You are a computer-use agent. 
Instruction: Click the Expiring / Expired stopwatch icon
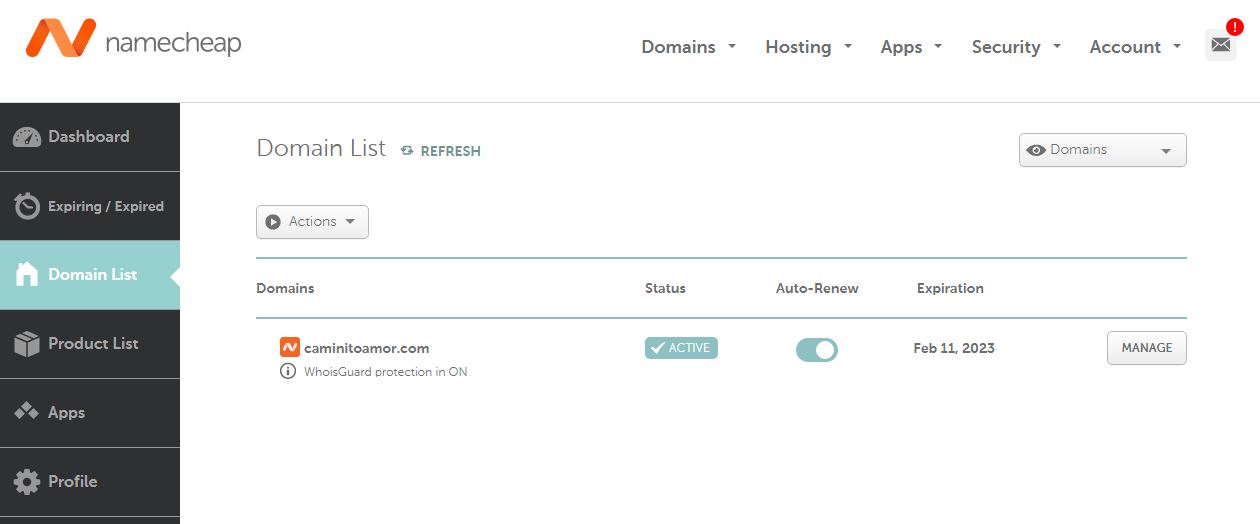tap(27, 206)
